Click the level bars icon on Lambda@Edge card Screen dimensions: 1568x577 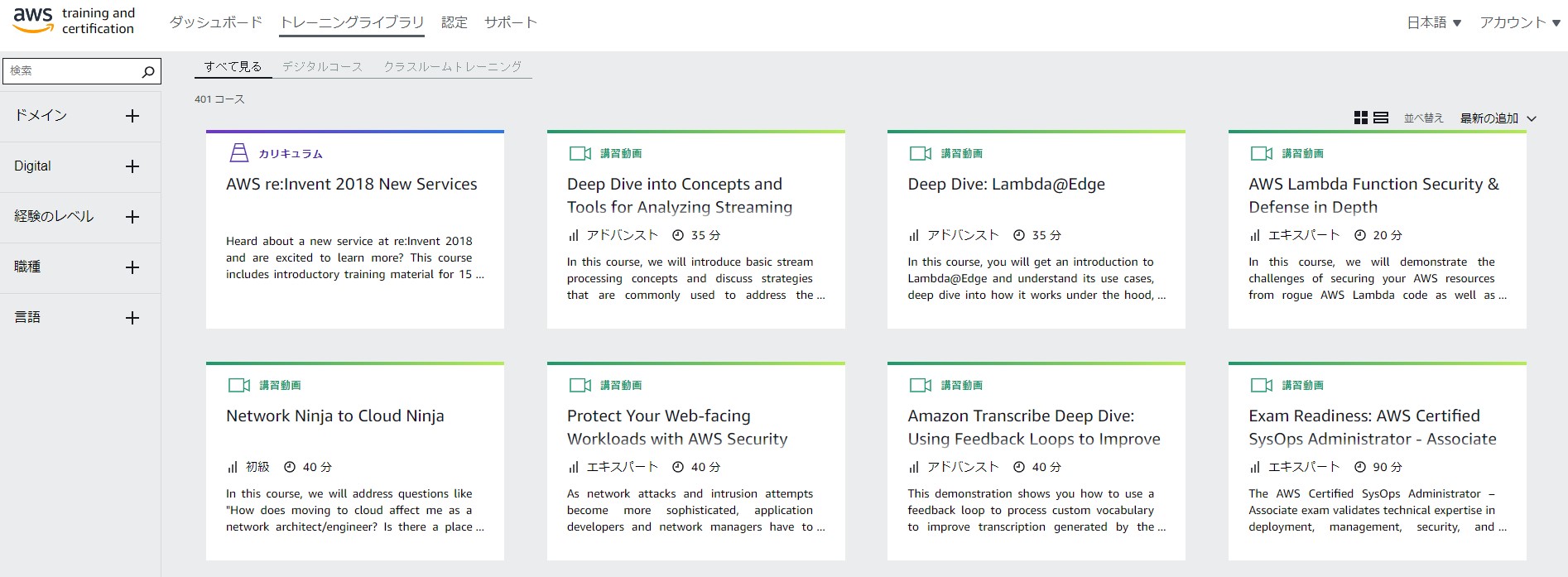(x=914, y=236)
